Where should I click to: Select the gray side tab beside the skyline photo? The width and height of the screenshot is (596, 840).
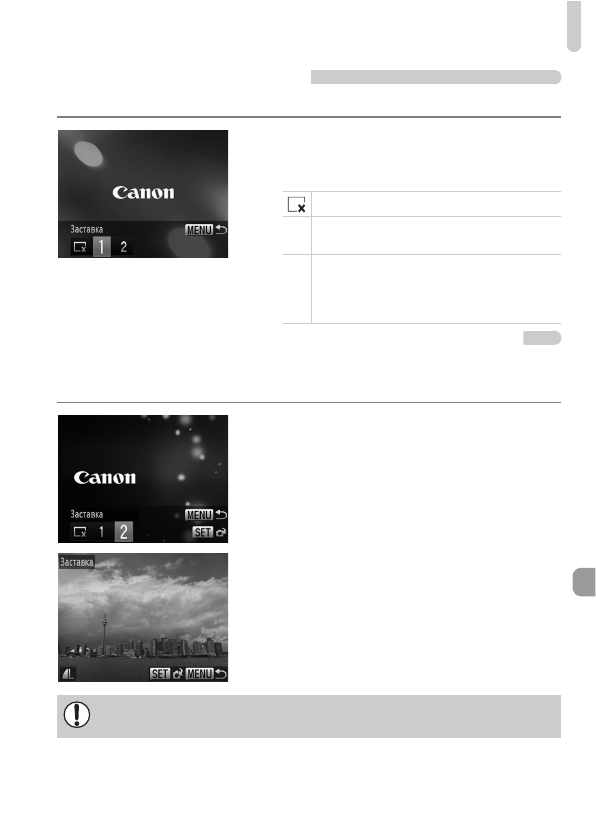(x=584, y=582)
